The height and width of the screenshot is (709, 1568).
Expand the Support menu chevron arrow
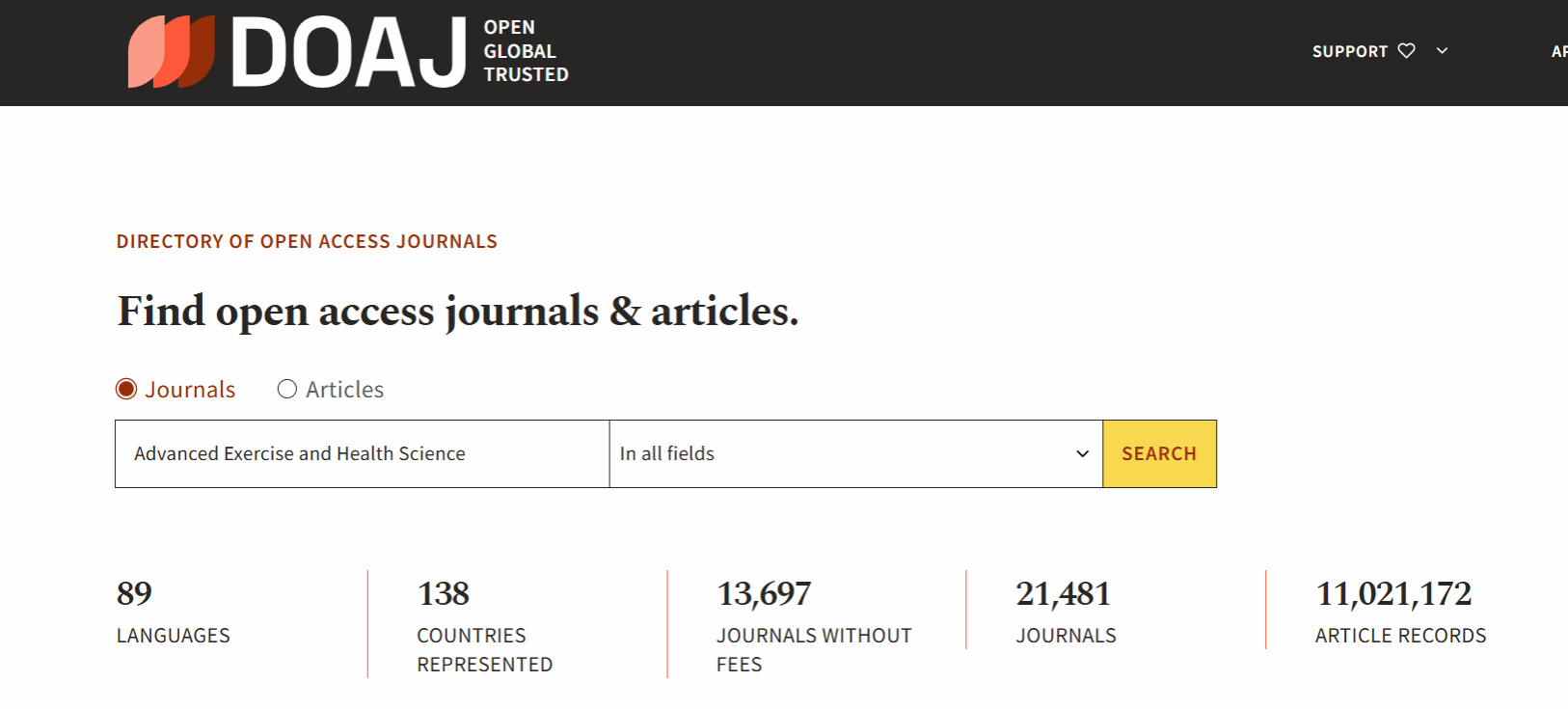point(1442,51)
